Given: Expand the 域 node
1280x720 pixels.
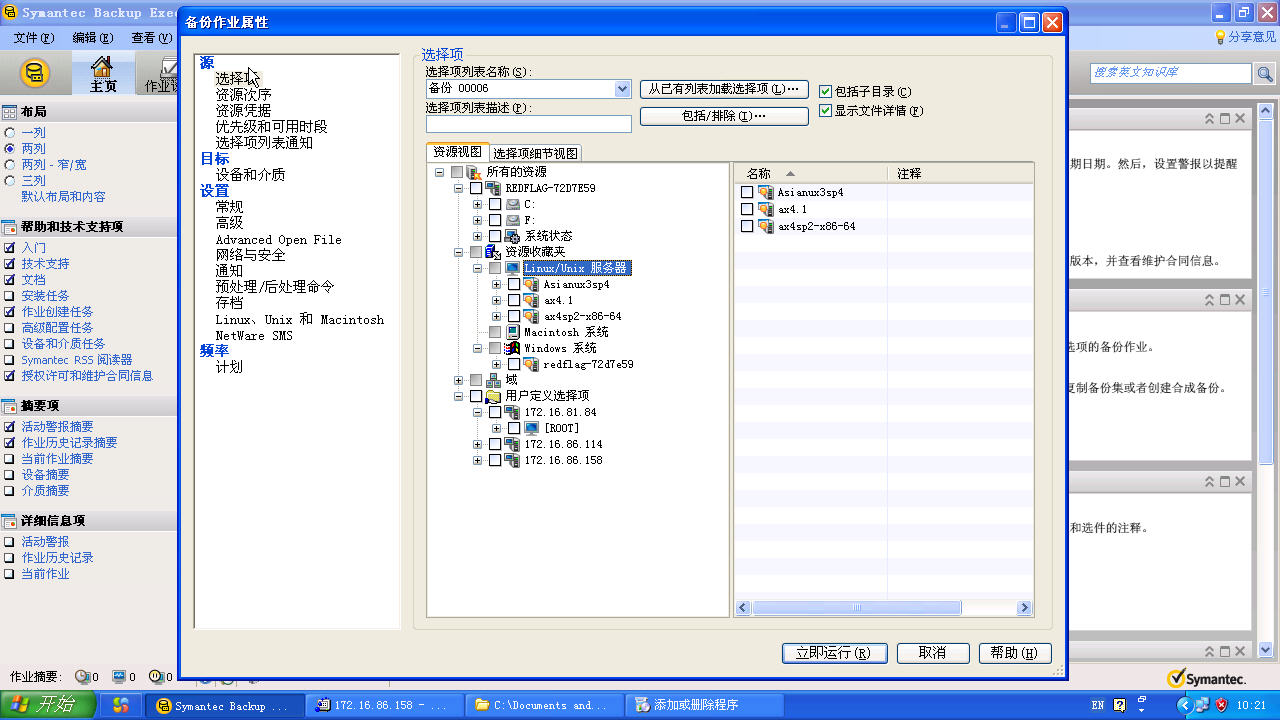Looking at the screenshot, I should click(459, 381).
